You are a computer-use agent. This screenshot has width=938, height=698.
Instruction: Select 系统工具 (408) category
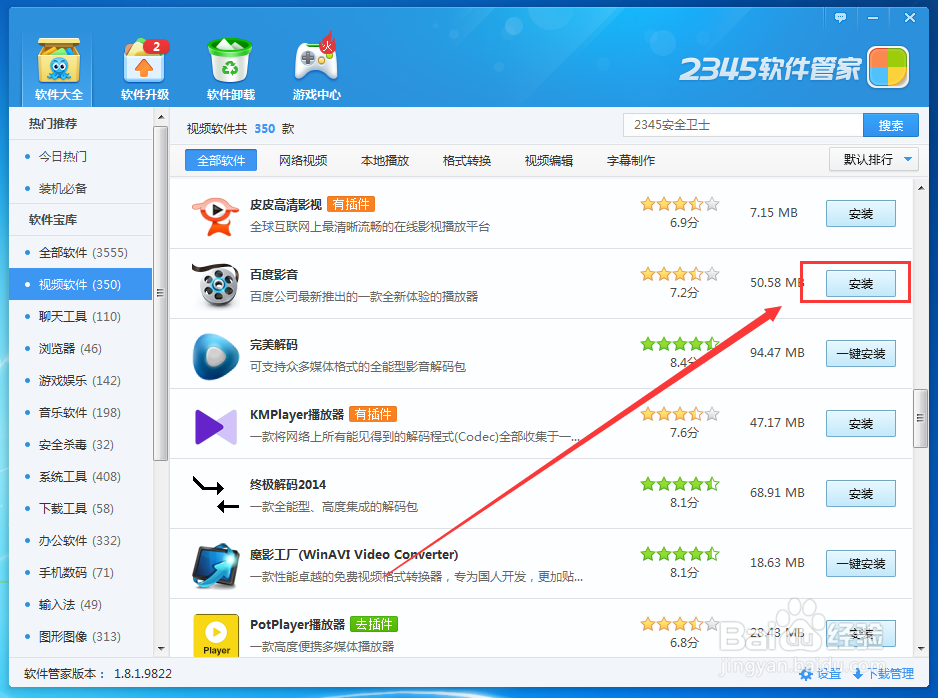pyautogui.click(x=80, y=476)
